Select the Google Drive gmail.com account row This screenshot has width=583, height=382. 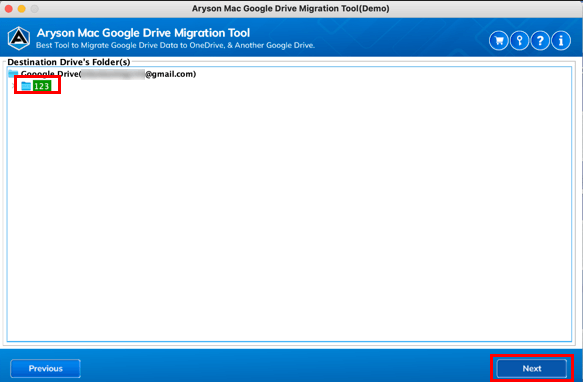102,74
